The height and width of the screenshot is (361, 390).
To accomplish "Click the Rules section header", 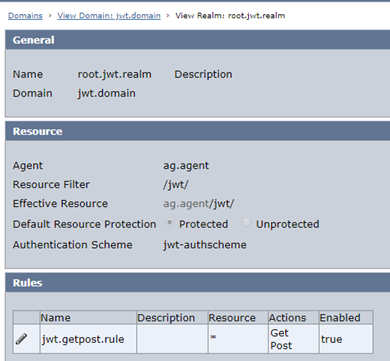I will click(x=198, y=283).
